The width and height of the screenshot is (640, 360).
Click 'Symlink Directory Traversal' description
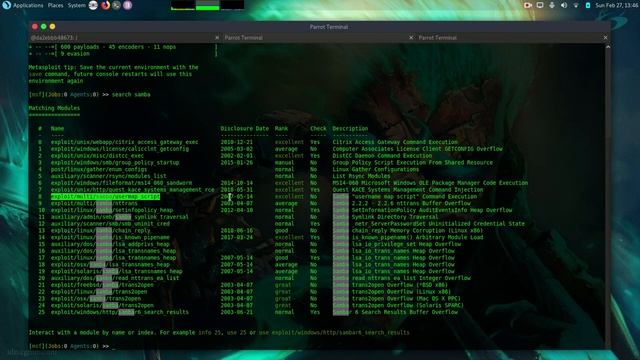[x=385, y=217]
